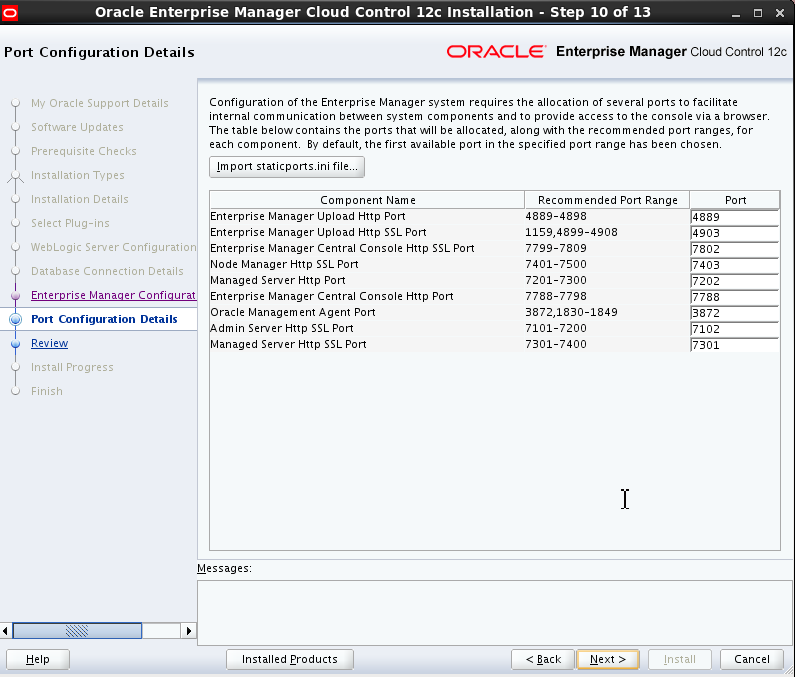This screenshot has height=677, width=795.
Task: Go back with the Back button
Action: click(x=543, y=659)
